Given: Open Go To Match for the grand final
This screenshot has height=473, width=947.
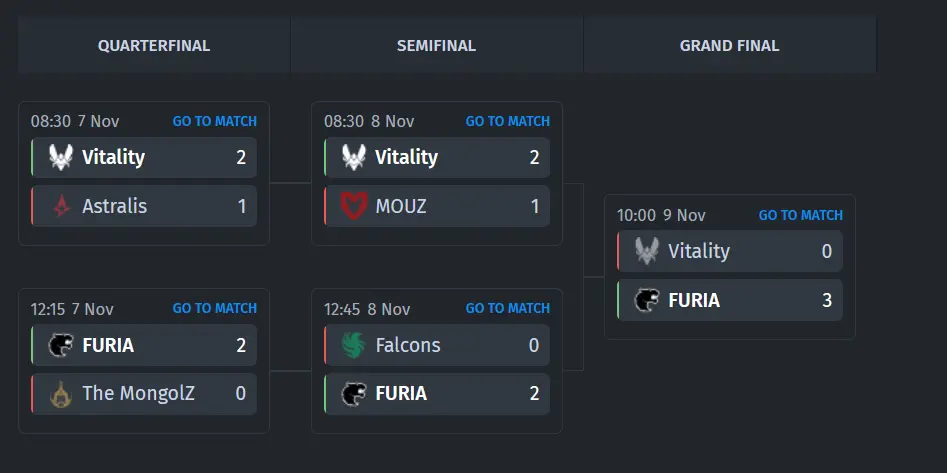Looking at the screenshot, I should [x=800, y=215].
